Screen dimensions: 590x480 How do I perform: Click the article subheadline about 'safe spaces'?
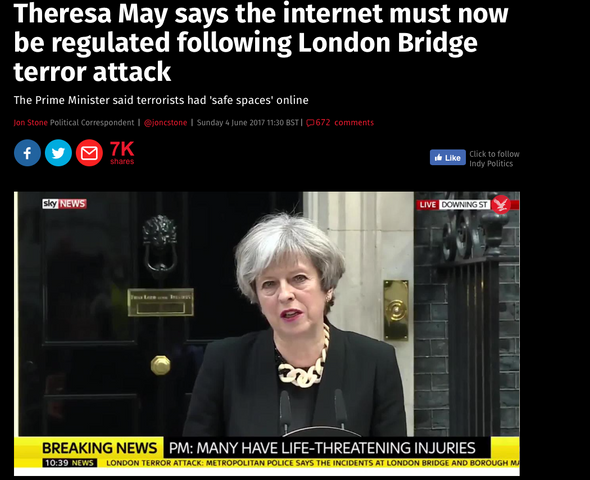[161, 100]
